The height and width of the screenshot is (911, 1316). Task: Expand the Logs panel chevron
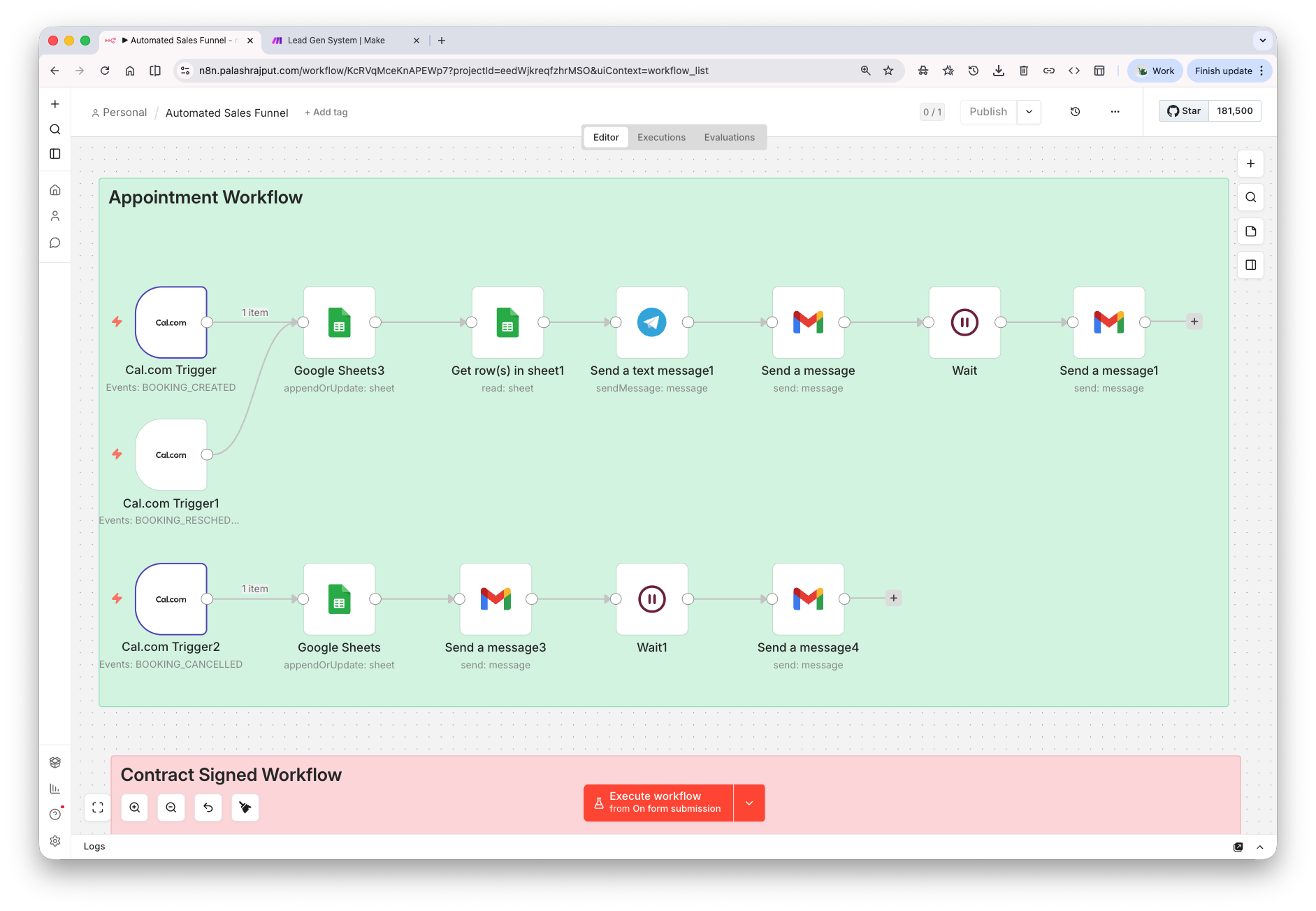[x=1260, y=847]
